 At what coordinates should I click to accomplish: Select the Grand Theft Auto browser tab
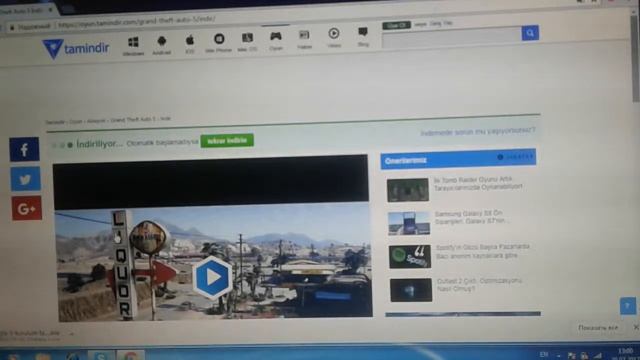click(x=27, y=11)
